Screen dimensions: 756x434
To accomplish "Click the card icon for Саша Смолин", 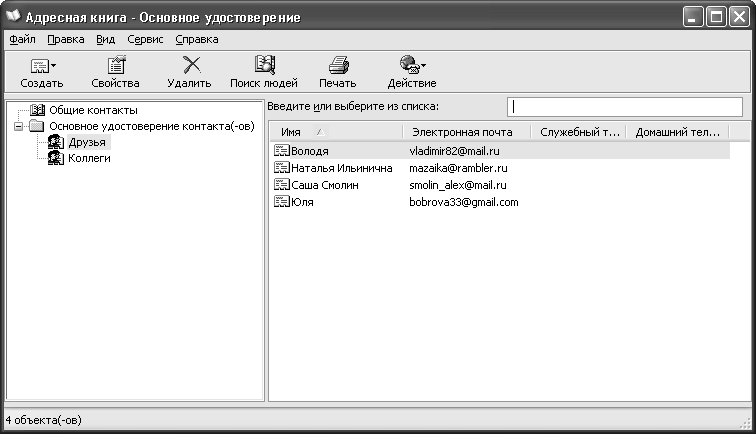I will click(x=282, y=184).
